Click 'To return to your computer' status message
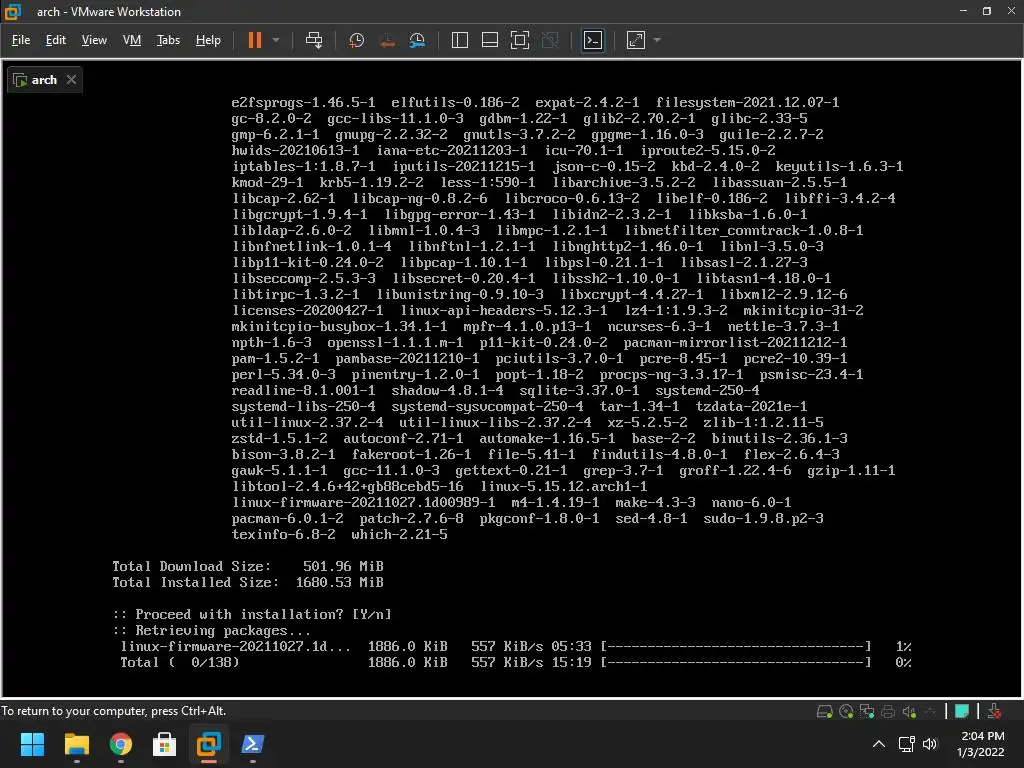This screenshot has width=1024, height=768. click(114, 711)
